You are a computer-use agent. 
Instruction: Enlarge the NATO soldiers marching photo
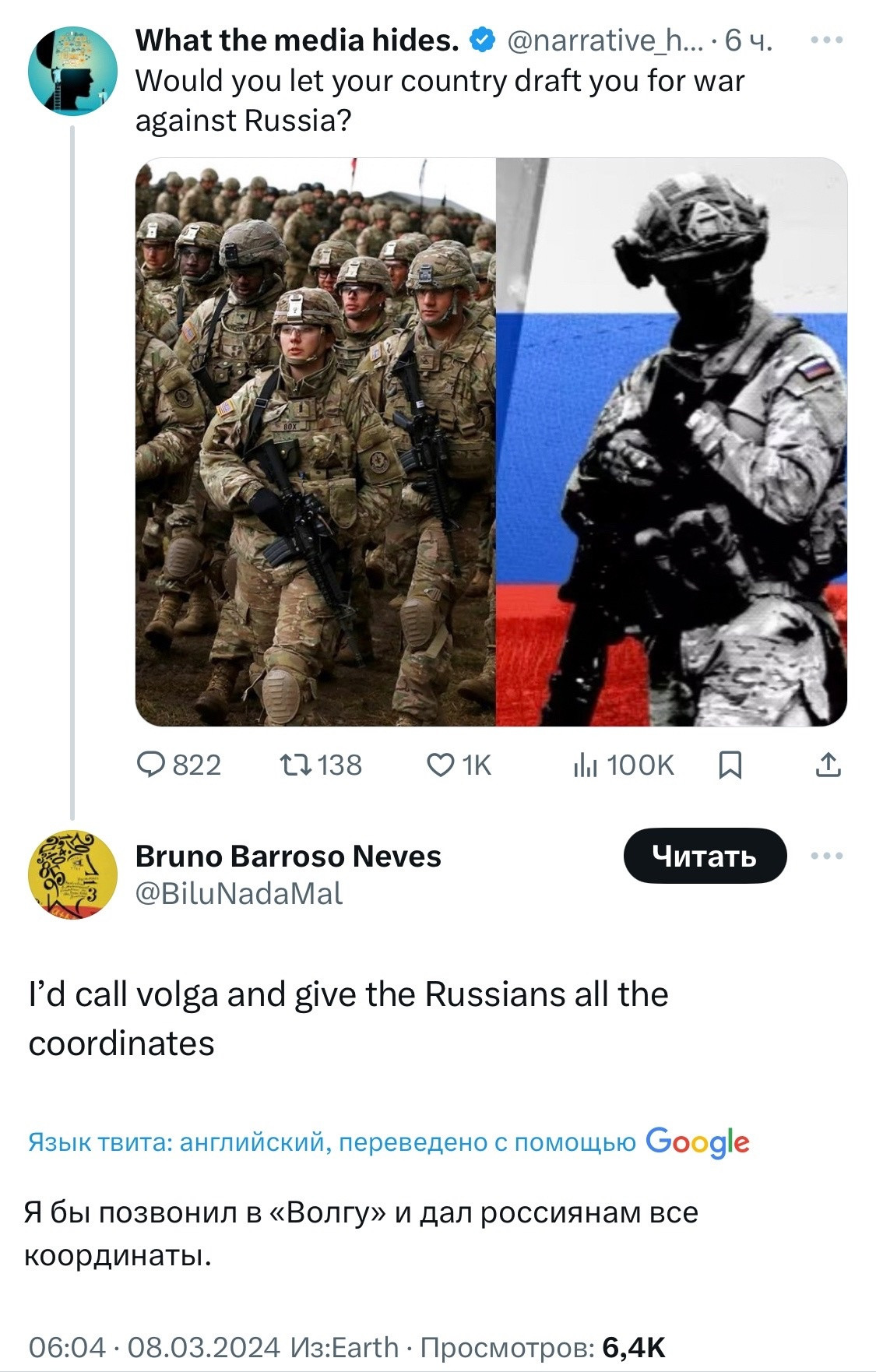pos(315,442)
